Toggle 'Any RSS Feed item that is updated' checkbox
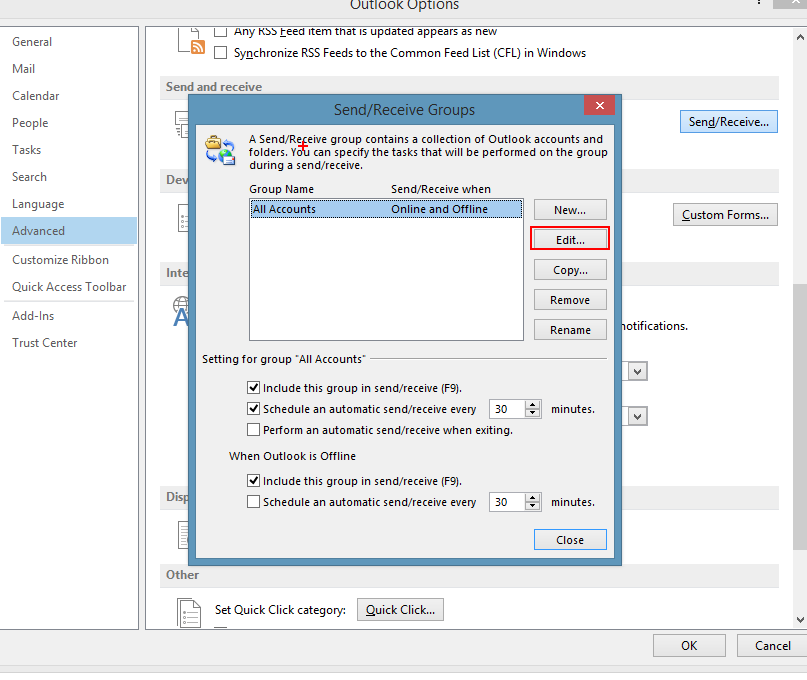807x680 pixels. tap(221, 31)
